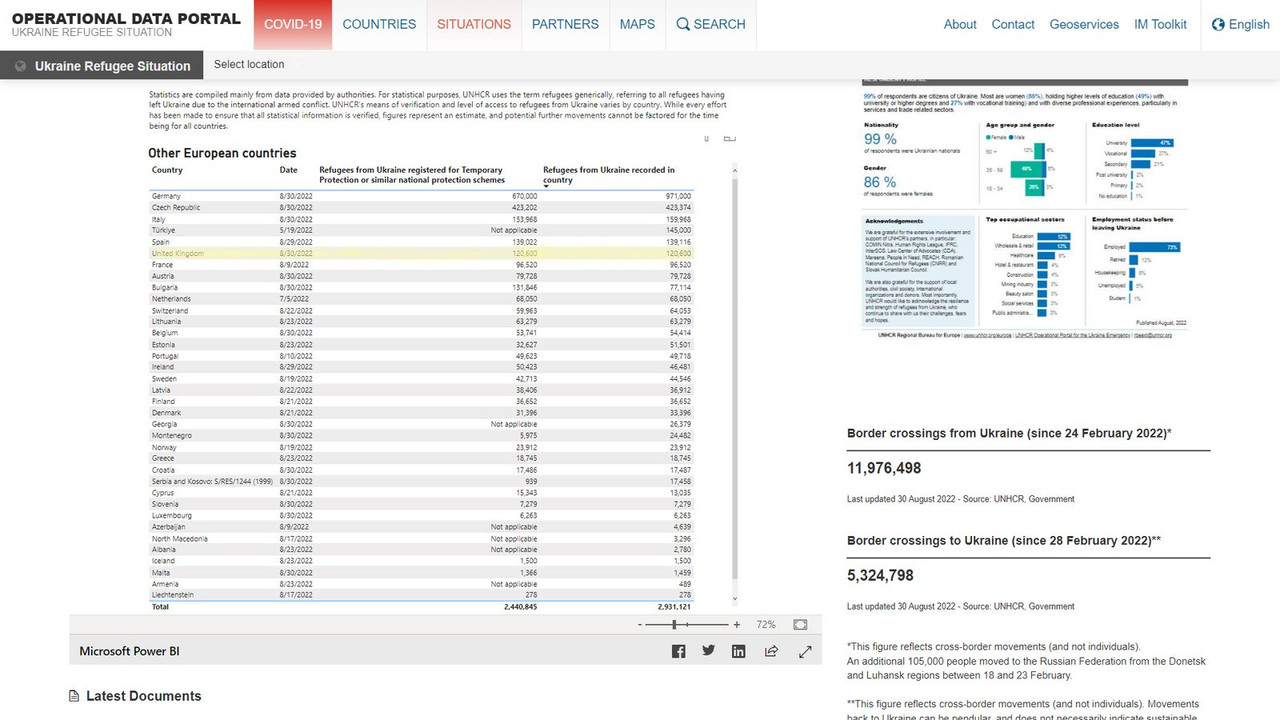Click Temporary Protection column header

coord(411,175)
